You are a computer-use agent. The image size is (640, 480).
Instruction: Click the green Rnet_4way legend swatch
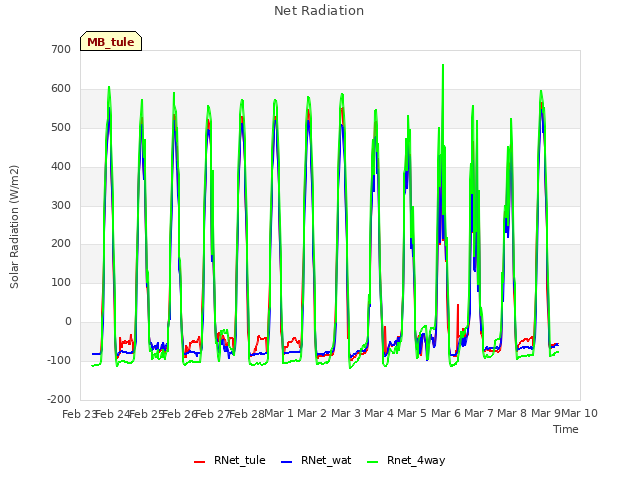[x=373, y=462]
